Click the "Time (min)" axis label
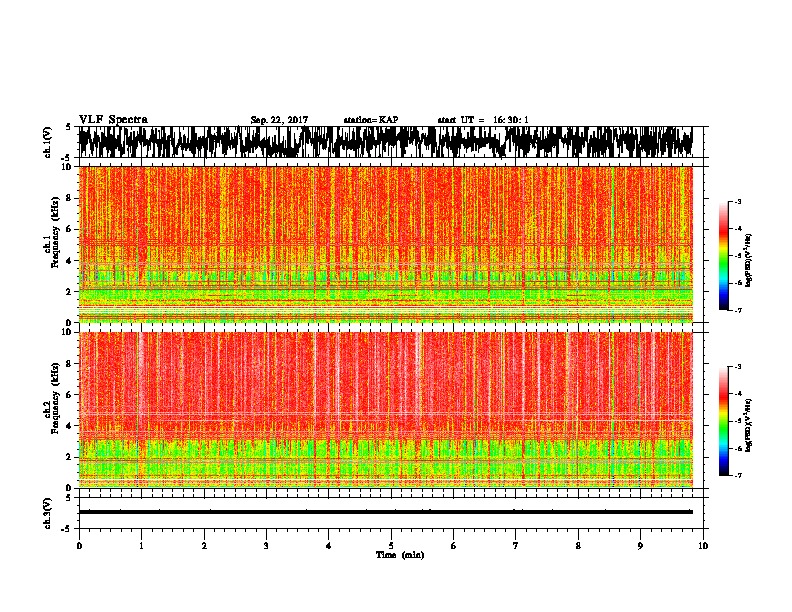This screenshot has width=792, height=612. (x=400, y=555)
